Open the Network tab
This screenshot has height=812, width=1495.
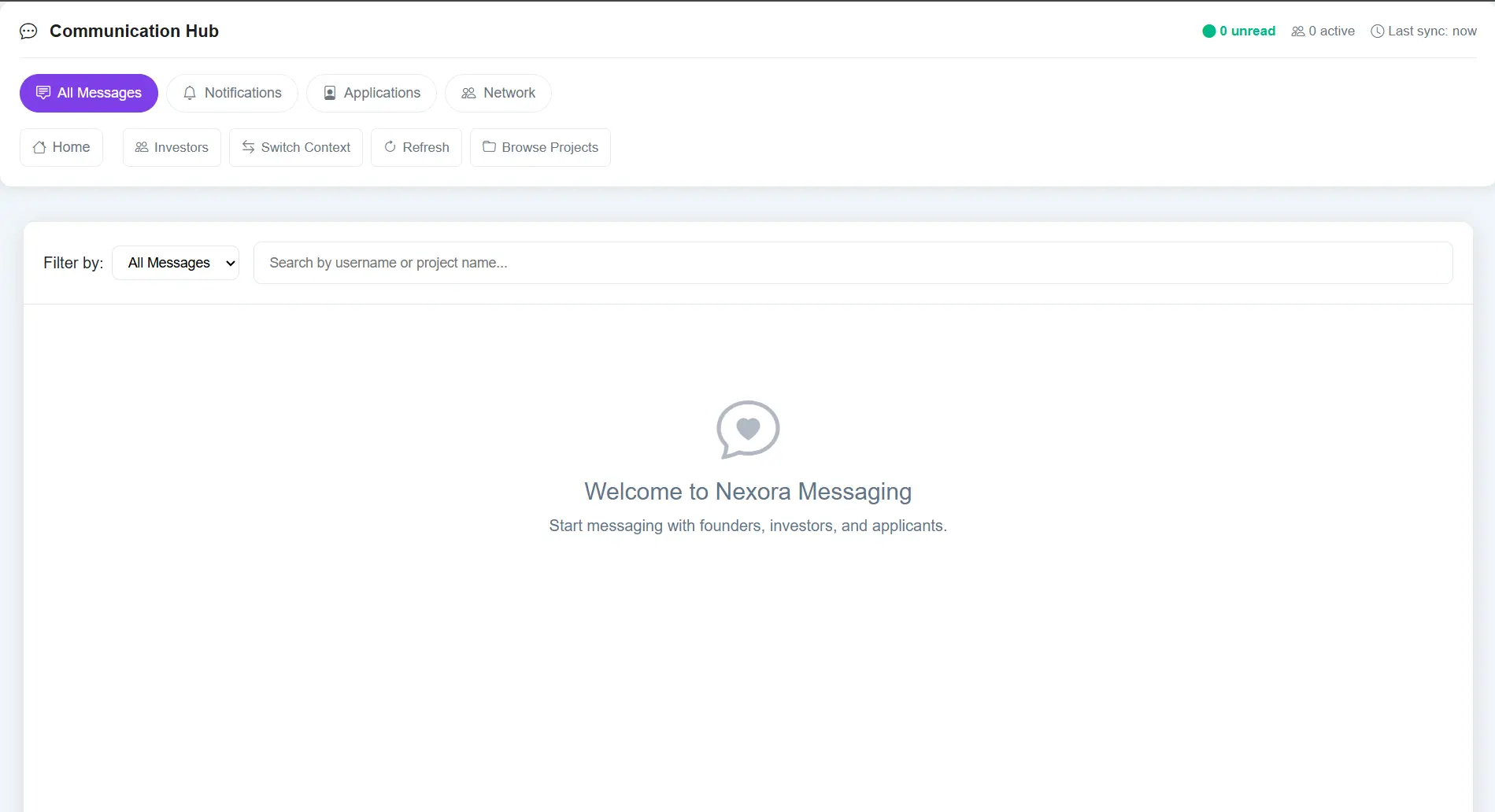[x=498, y=93]
